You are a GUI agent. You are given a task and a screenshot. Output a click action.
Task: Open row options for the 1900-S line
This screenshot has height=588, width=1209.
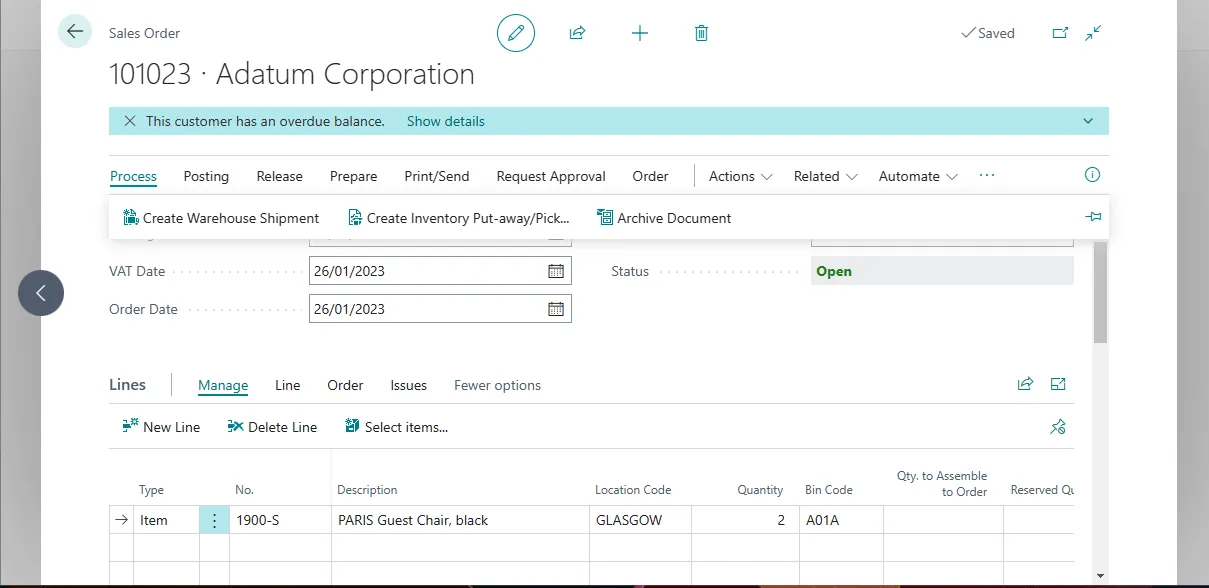pos(214,520)
